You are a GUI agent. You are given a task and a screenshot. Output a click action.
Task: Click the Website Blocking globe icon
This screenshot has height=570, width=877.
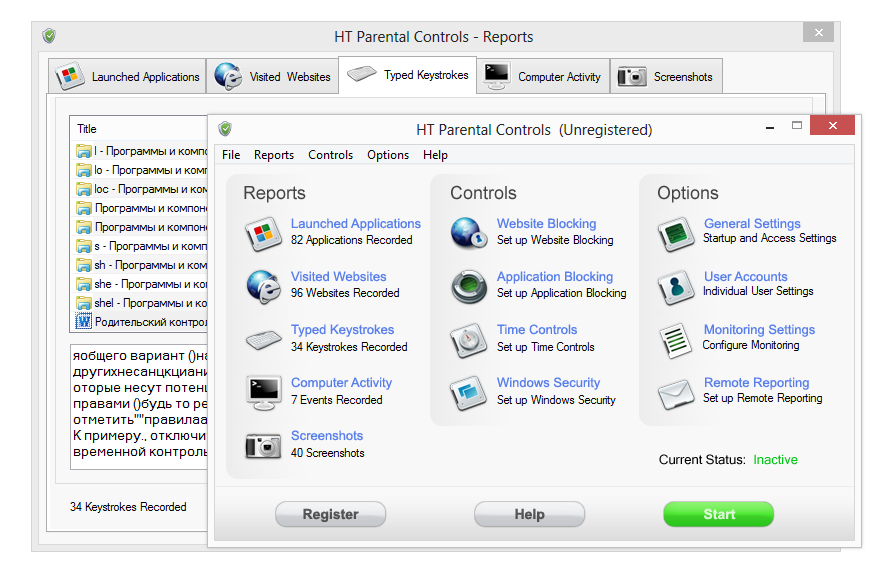point(469,233)
